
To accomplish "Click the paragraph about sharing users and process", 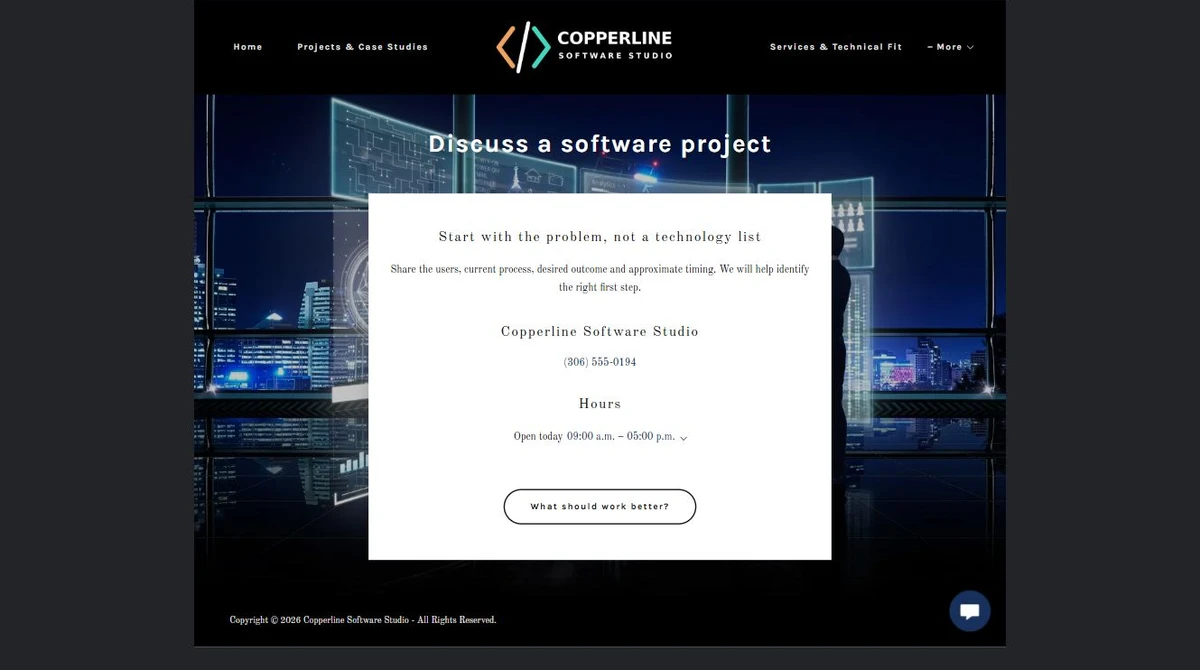I will click(x=600, y=278).
